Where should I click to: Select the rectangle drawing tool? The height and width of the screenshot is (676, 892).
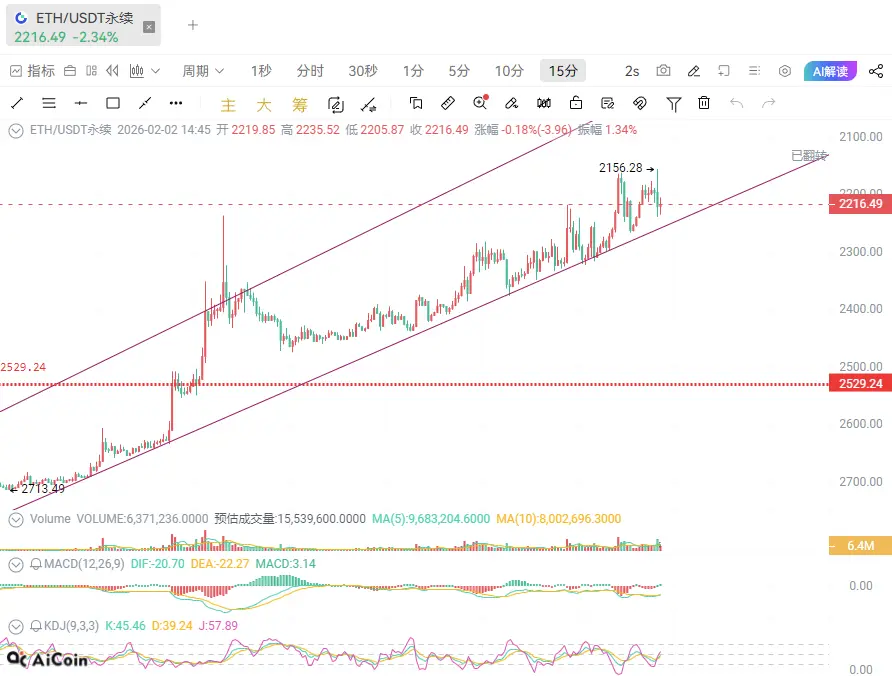click(x=113, y=103)
